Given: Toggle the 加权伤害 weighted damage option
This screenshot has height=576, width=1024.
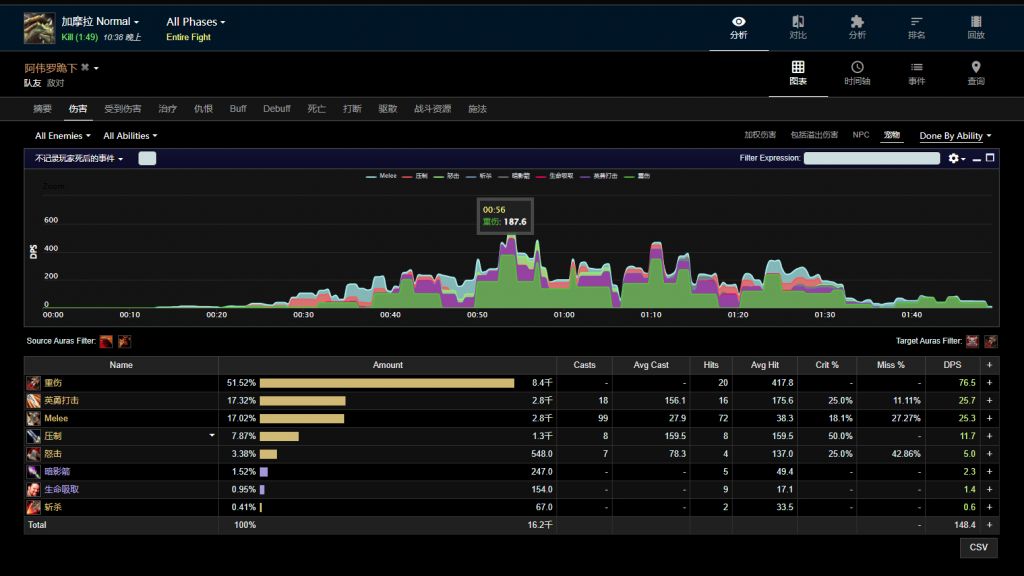Looking at the screenshot, I should [x=760, y=135].
